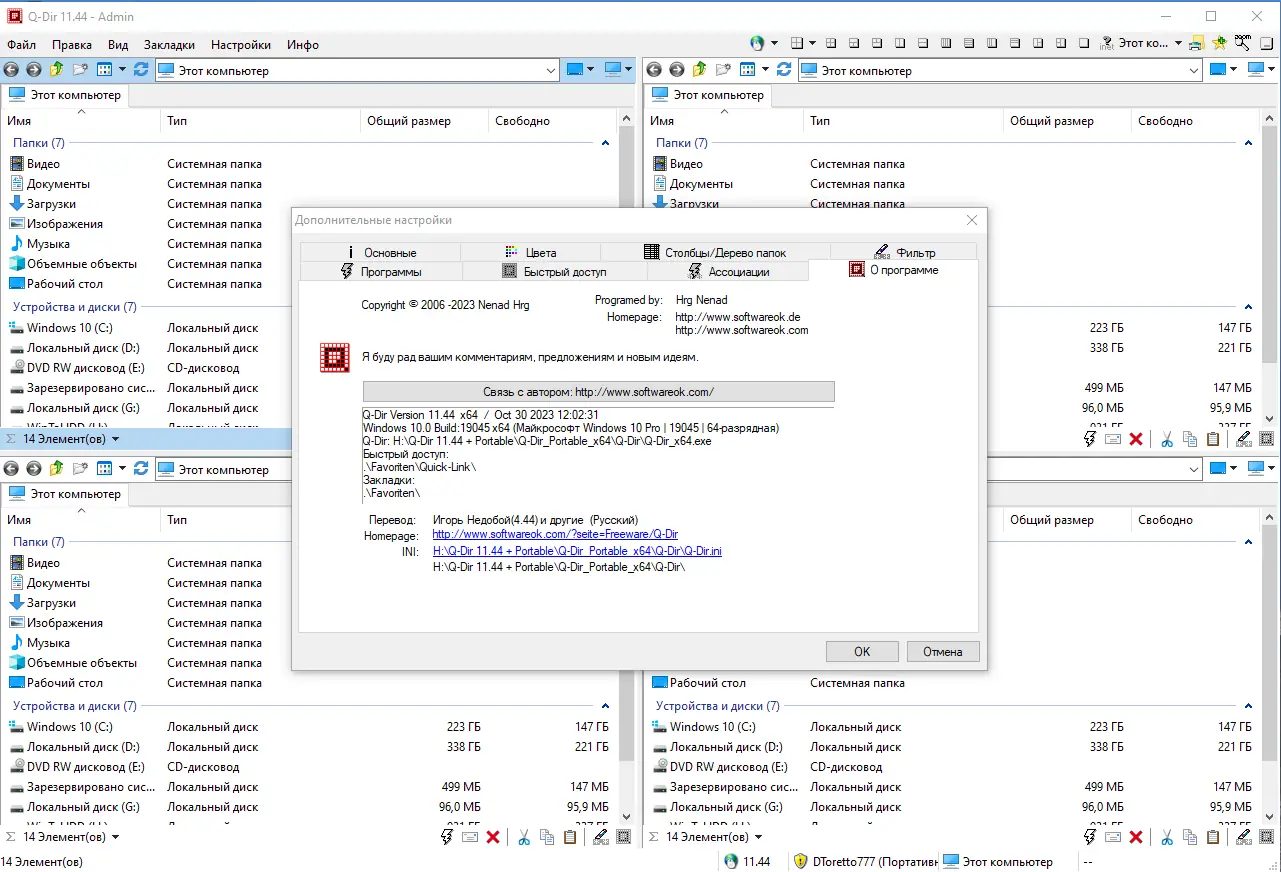Go up one level in top-left pane

click(x=57, y=70)
